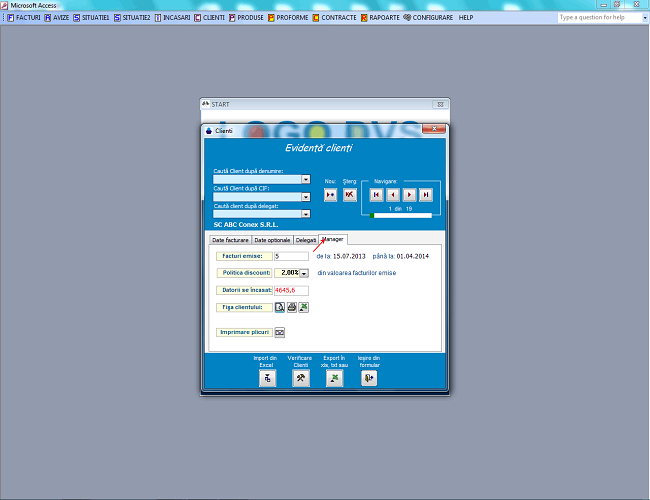Click the Politica discount label
Image resolution: width=650 pixels, height=500 pixels.
(244, 273)
